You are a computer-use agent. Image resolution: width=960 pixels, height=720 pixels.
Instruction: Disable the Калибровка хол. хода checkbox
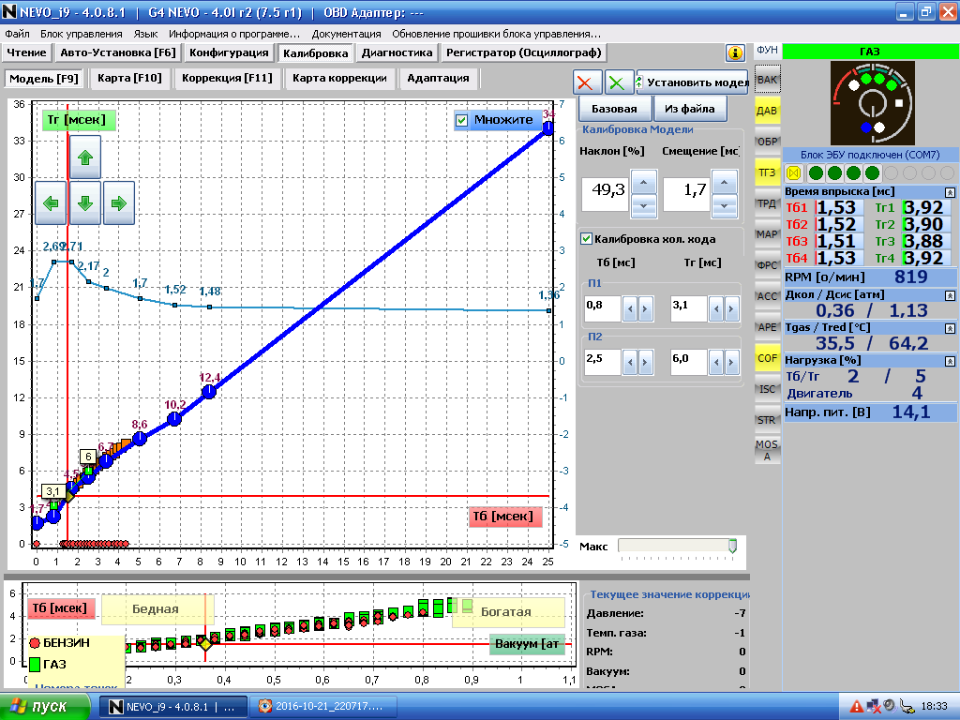pos(586,239)
